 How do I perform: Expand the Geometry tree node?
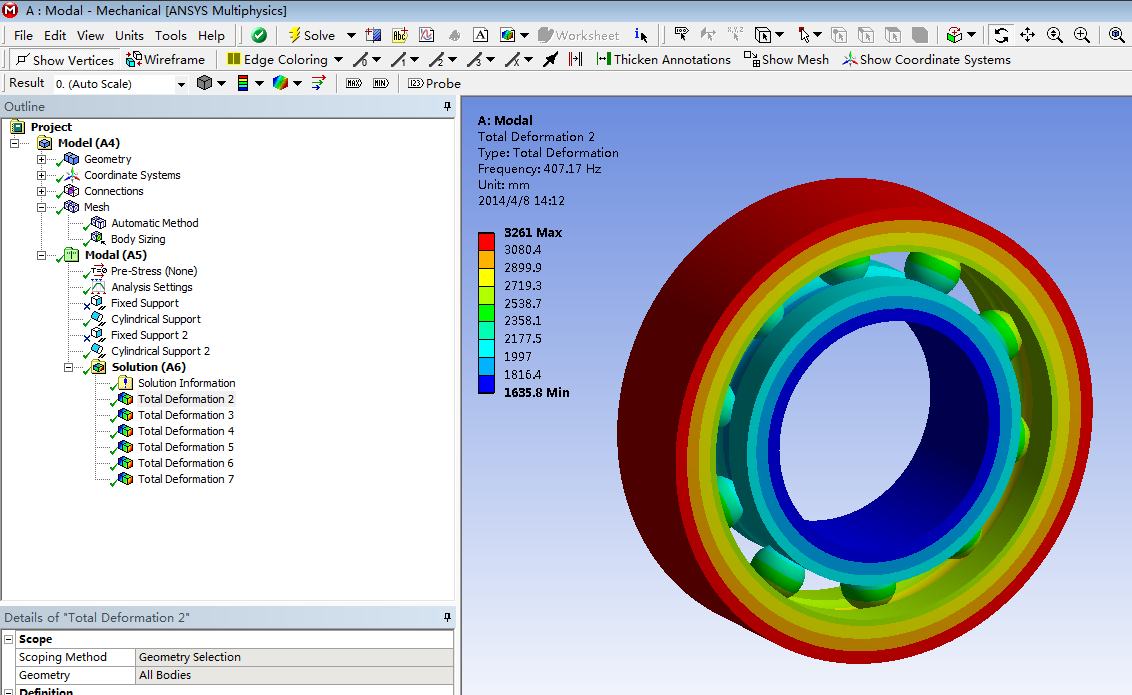tap(41, 159)
